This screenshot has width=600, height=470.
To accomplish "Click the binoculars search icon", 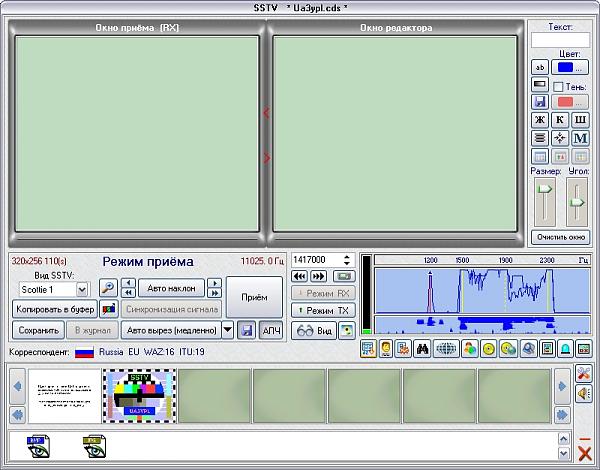I will (420, 349).
